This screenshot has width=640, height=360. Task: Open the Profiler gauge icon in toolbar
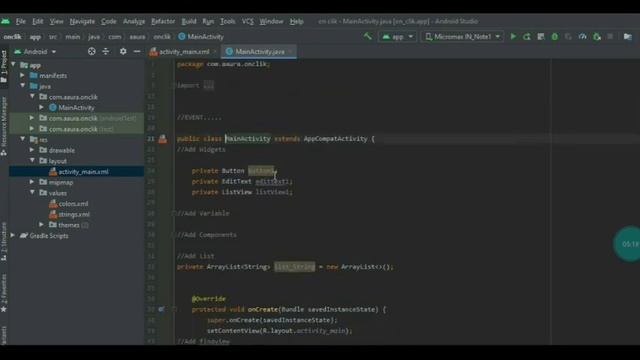click(582, 36)
